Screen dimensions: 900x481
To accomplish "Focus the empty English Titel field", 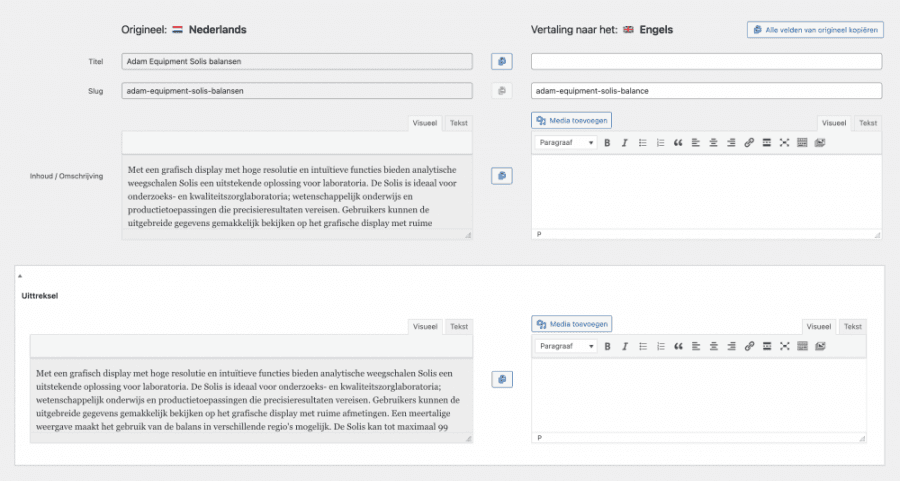I will [x=707, y=61].
